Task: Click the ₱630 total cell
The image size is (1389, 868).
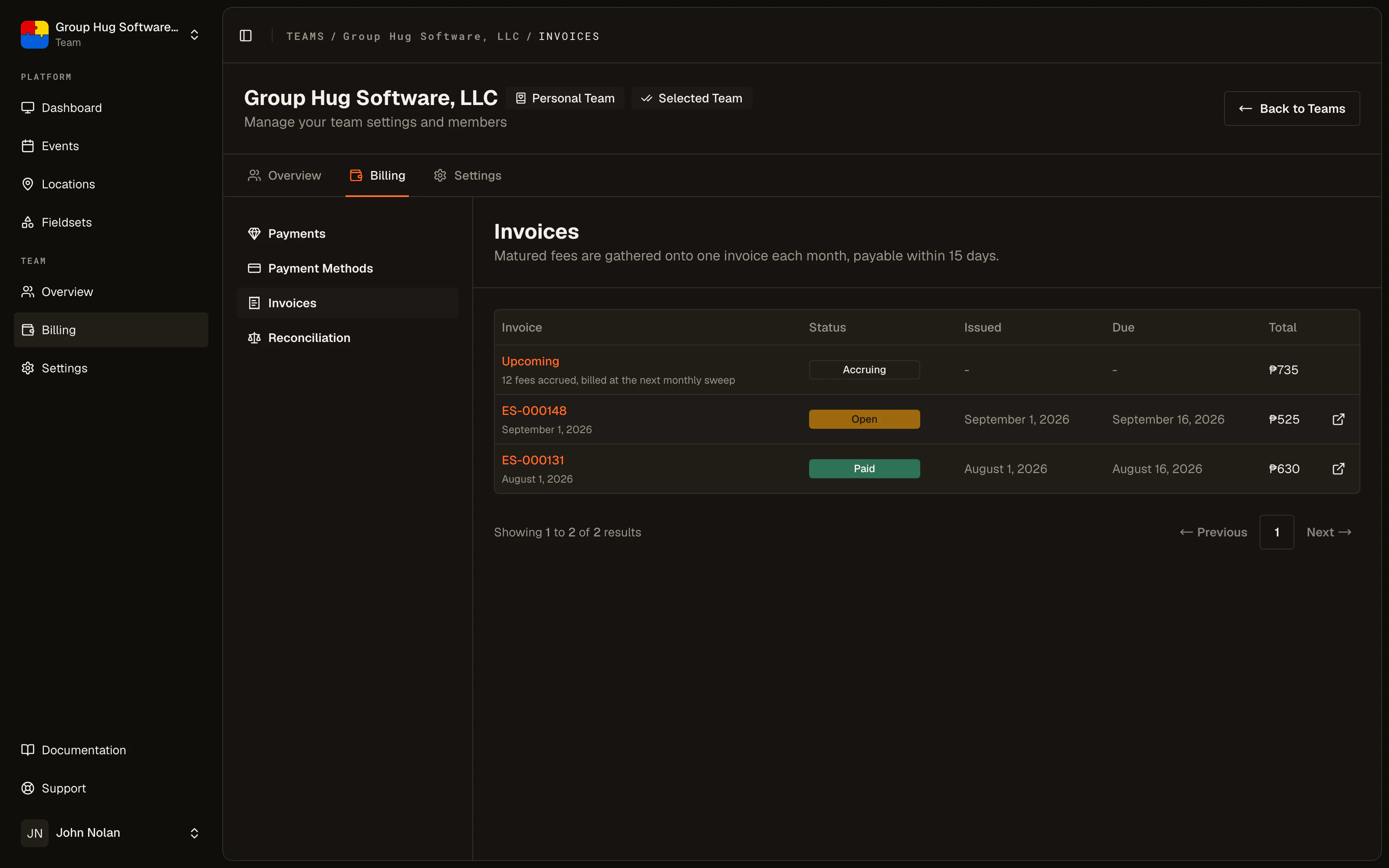Action: pos(1284,468)
